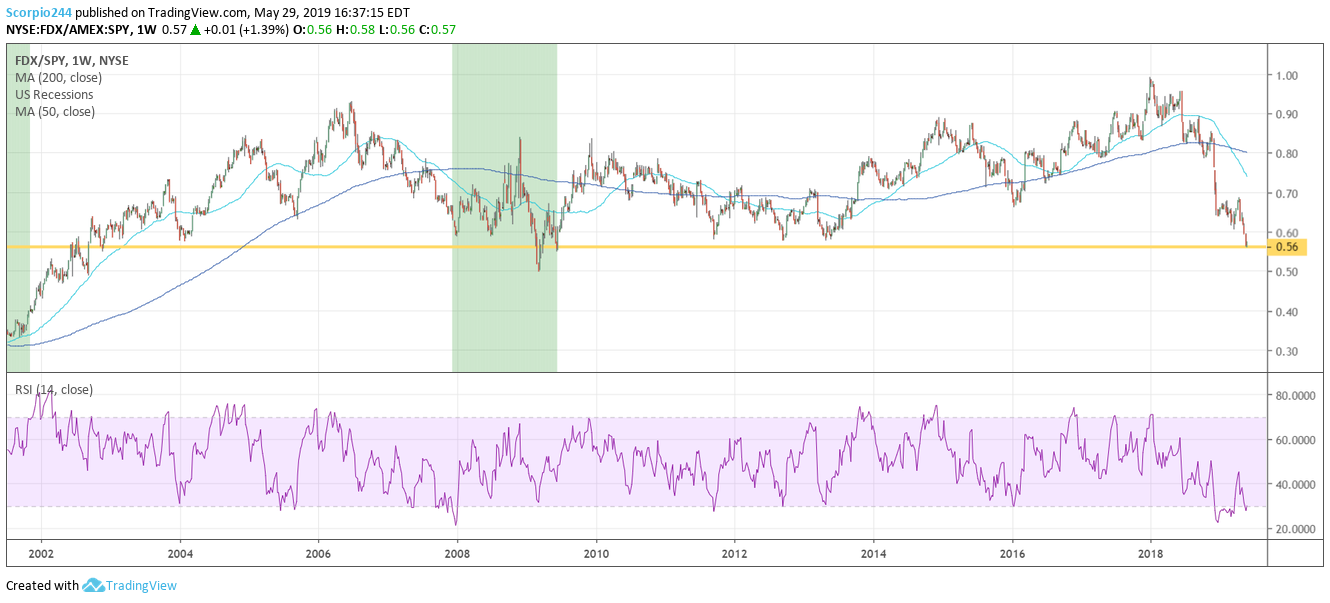Click the TradingView text link at bottom
The height and width of the screenshot is (603, 1330).
pos(140,584)
